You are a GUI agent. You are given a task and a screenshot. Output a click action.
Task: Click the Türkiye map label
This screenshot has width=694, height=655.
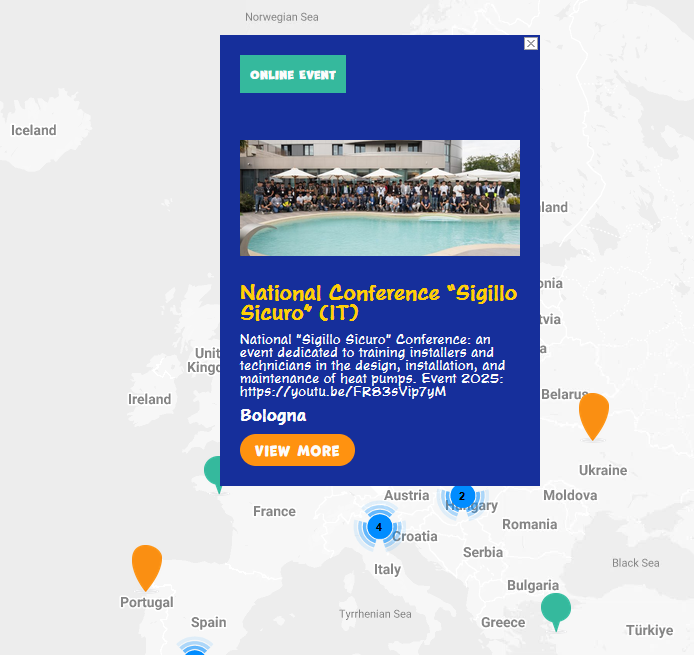tap(649, 630)
